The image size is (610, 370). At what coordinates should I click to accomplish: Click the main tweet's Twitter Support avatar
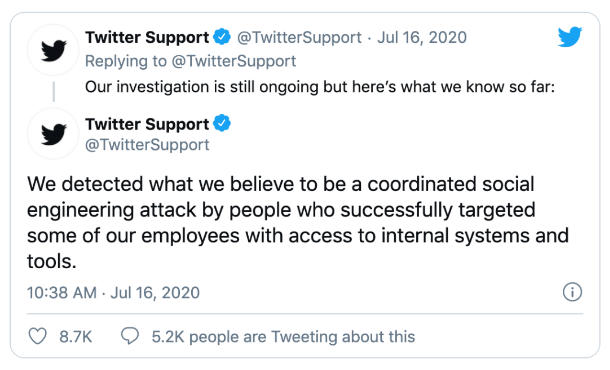[x=53, y=133]
